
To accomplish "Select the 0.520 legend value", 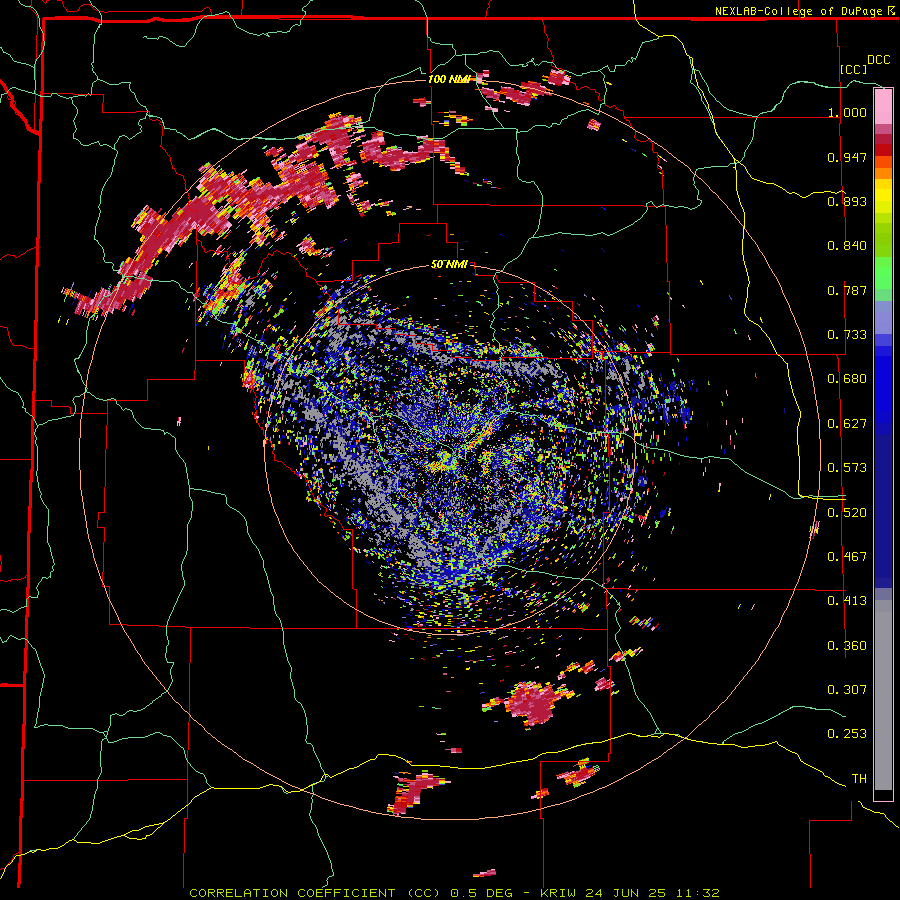I will [x=847, y=513].
